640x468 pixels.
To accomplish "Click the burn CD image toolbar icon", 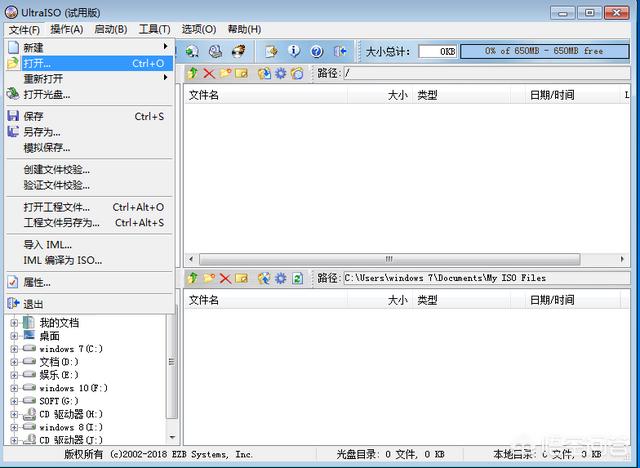I will tap(238, 51).
